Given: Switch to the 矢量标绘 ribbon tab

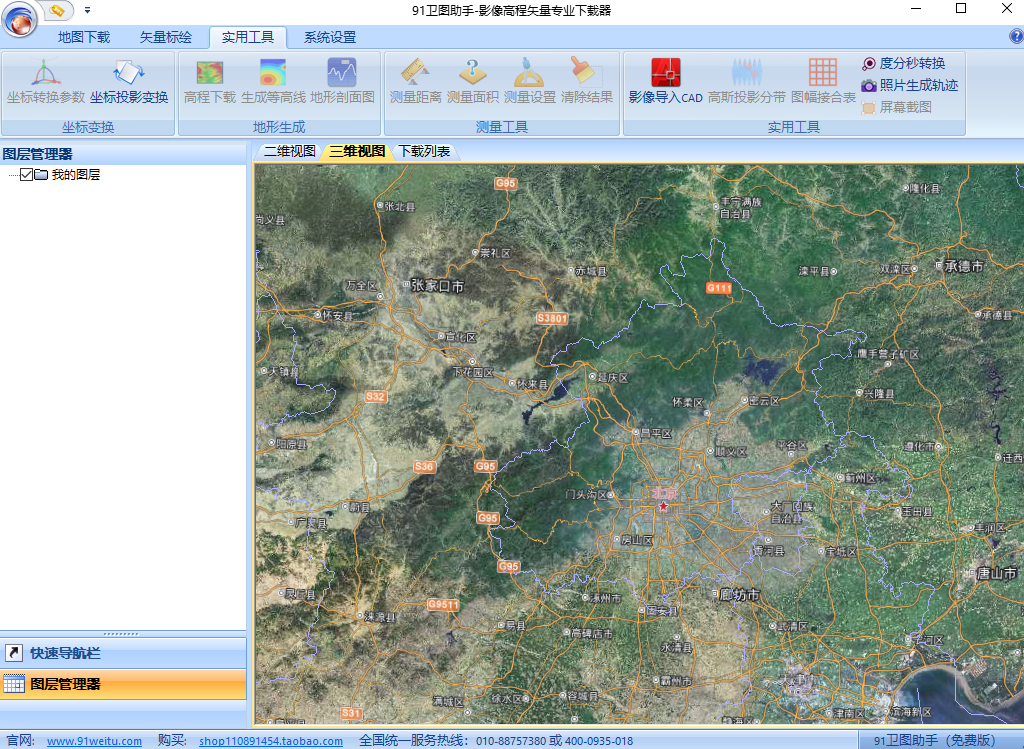Looking at the screenshot, I should tap(166, 37).
